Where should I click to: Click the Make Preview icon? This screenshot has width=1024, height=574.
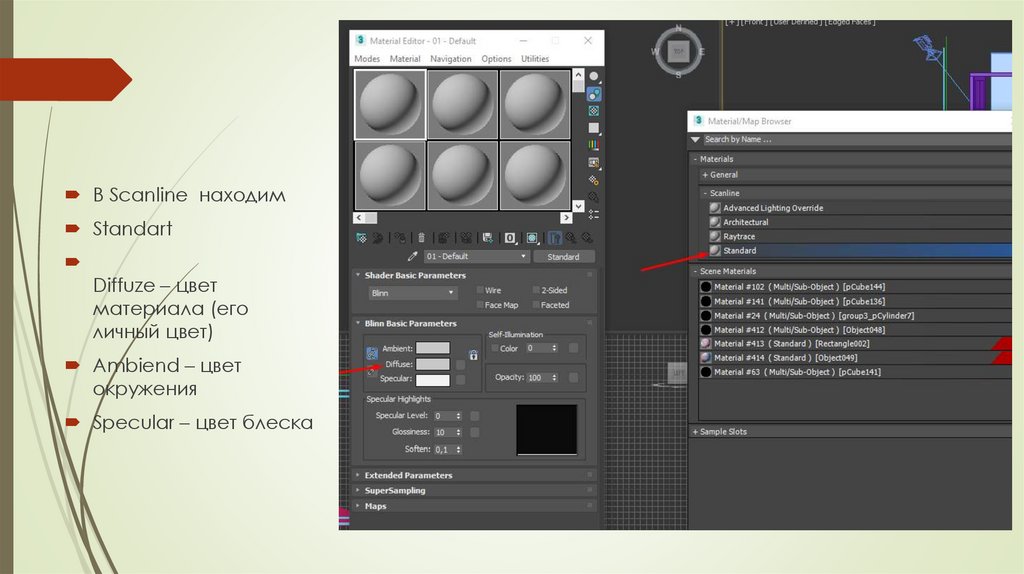594,163
